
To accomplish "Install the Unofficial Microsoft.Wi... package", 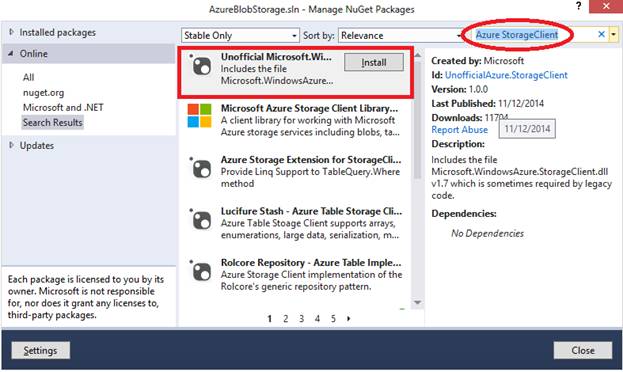I will coord(373,62).
